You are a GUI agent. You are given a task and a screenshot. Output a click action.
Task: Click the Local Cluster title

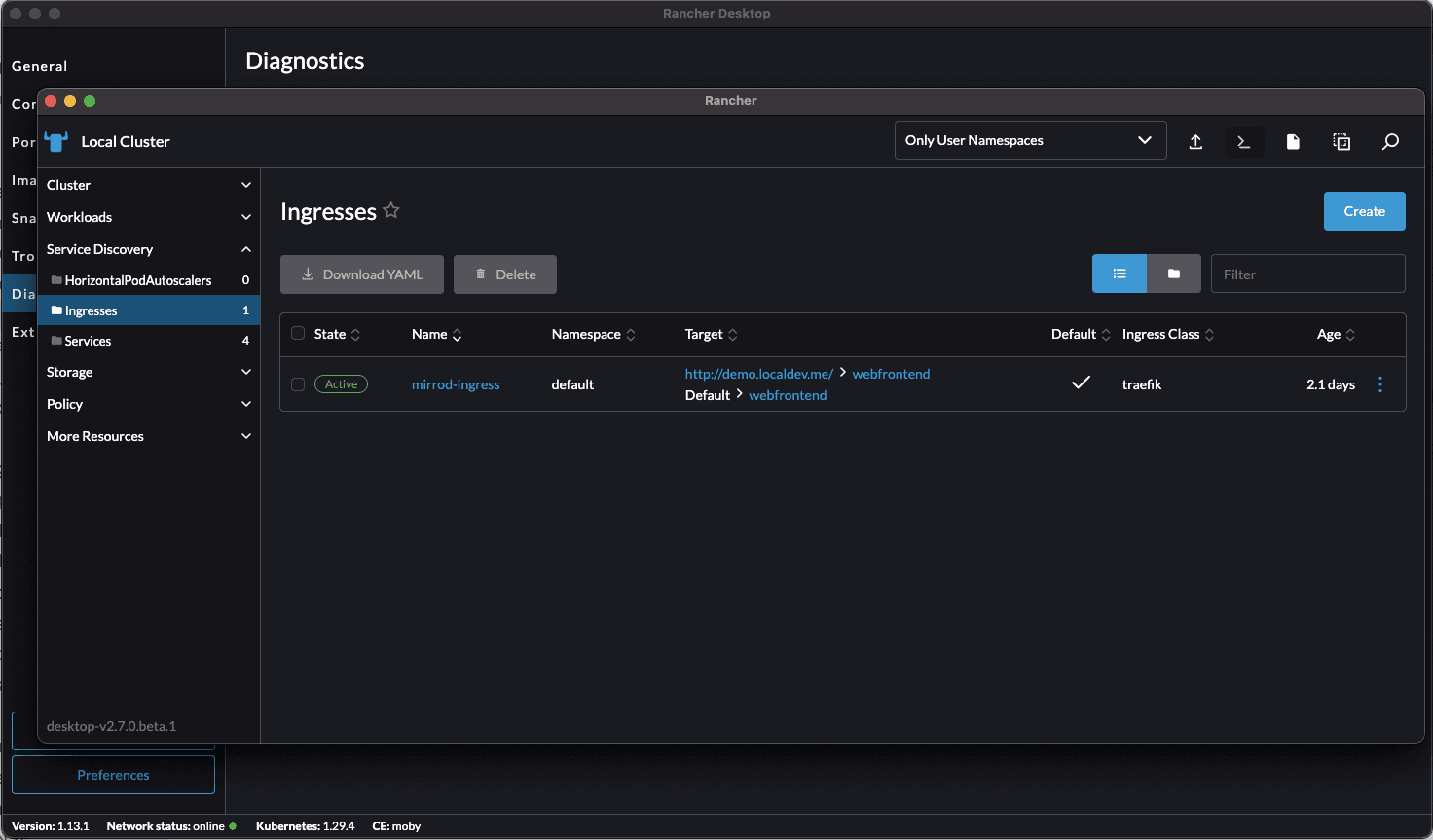pyautogui.click(x=126, y=142)
